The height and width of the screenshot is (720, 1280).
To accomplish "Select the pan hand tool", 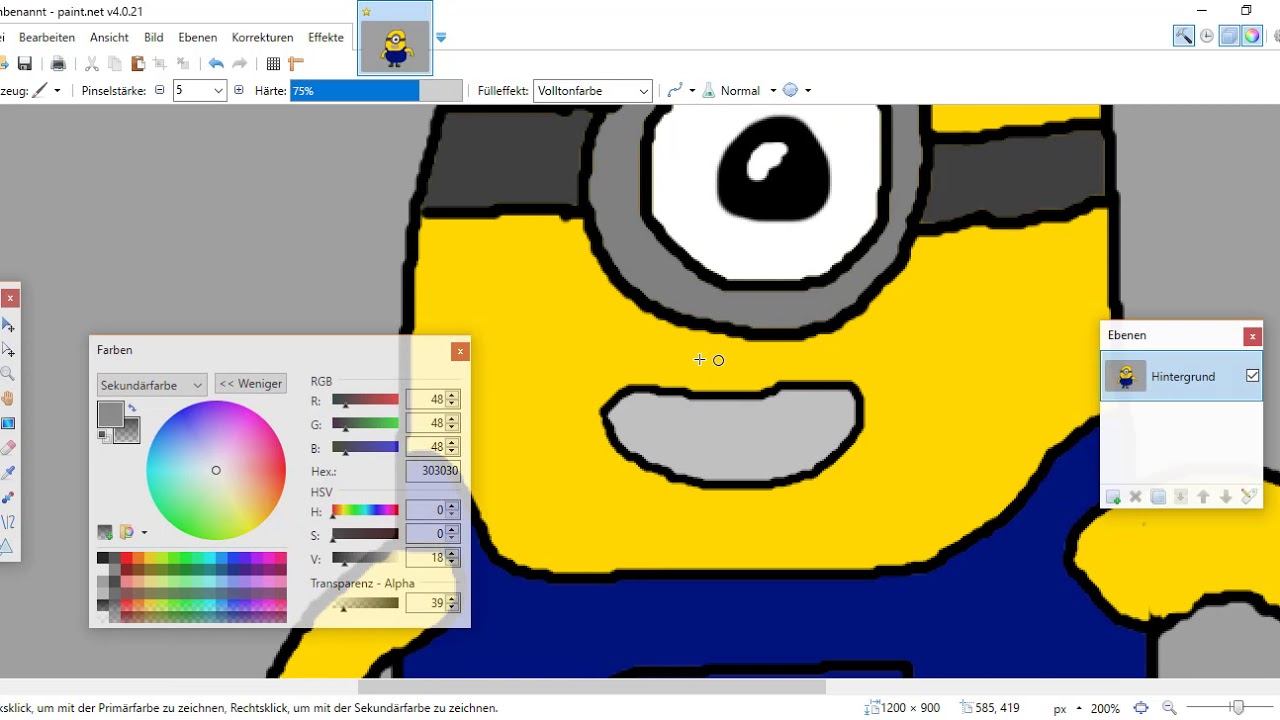I will tap(8, 398).
